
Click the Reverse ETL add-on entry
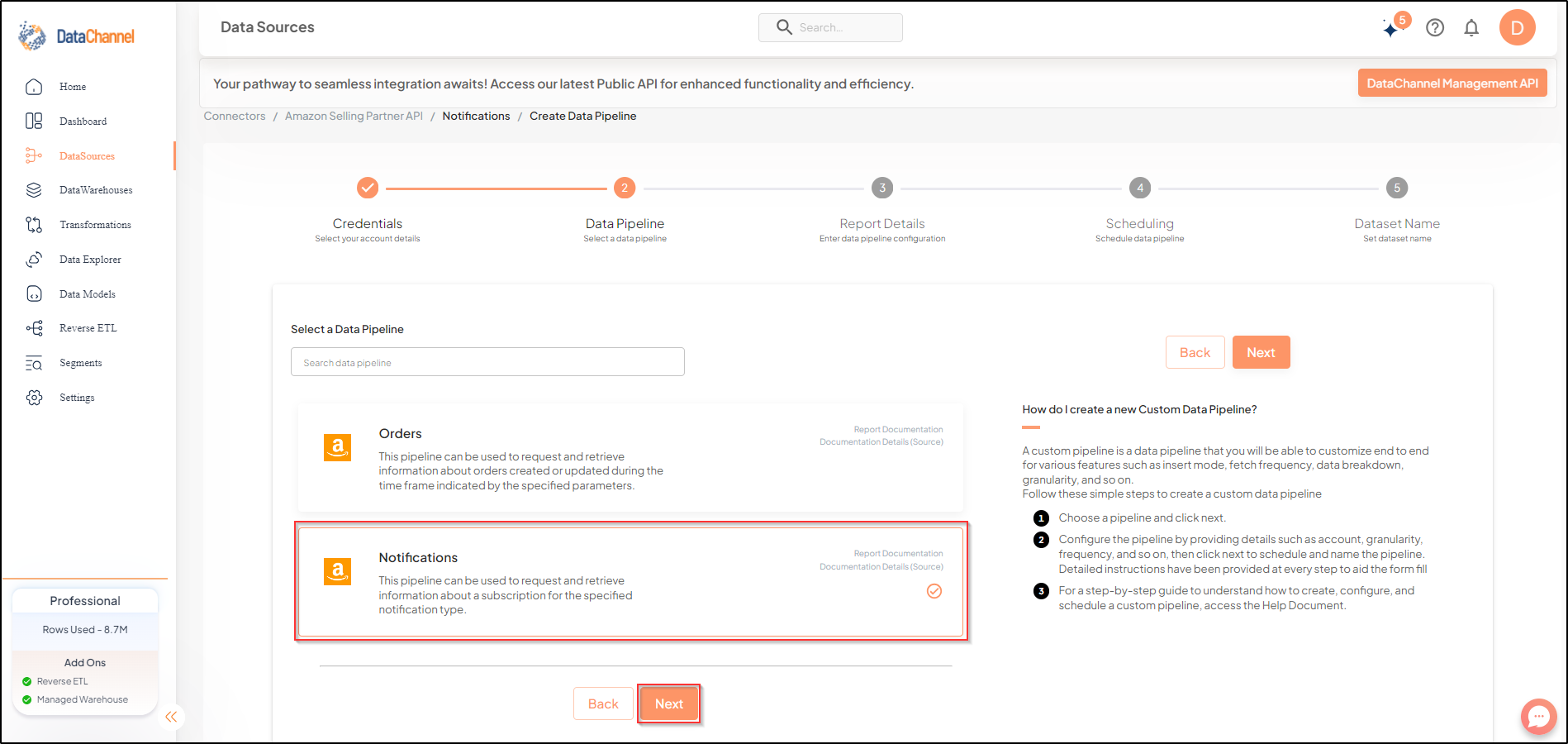62,681
